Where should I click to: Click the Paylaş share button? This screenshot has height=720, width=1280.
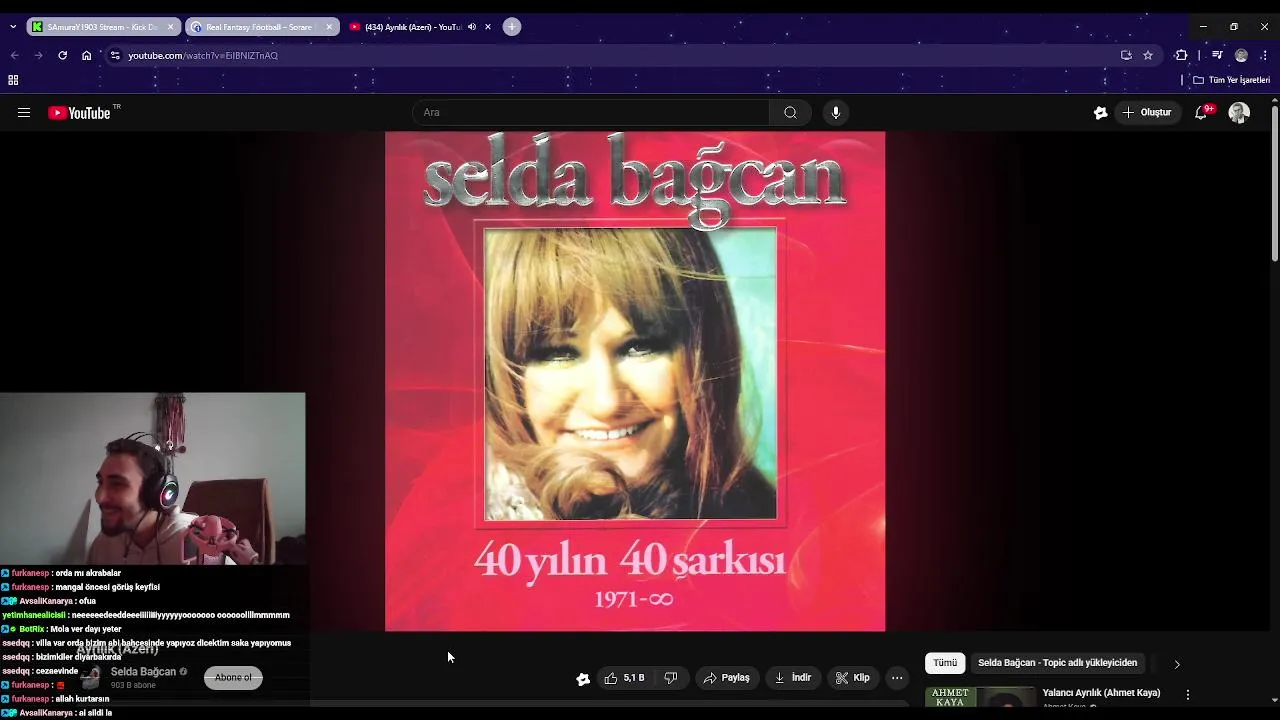point(726,678)
